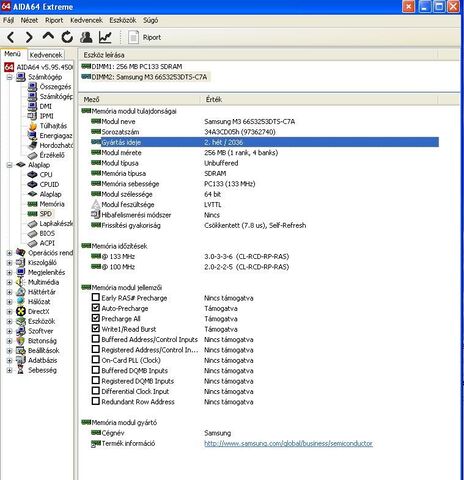Expand the Háttértár tree node

point(9,292)
